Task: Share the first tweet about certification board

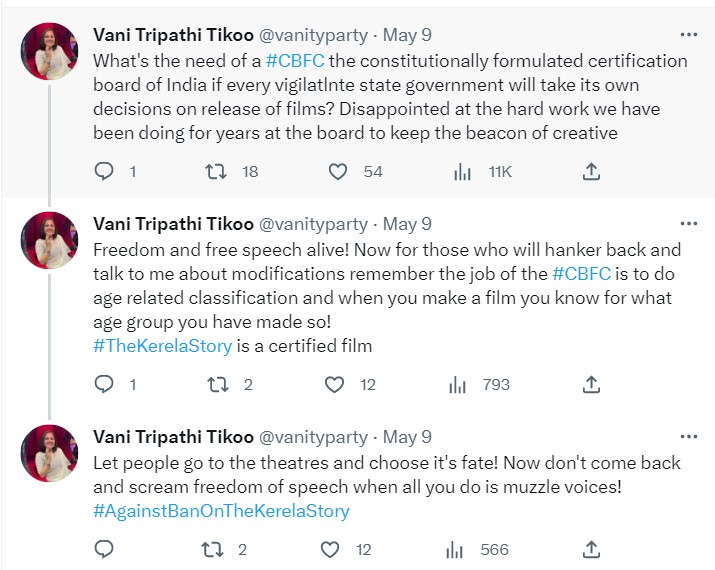Action: click(591, 172)
